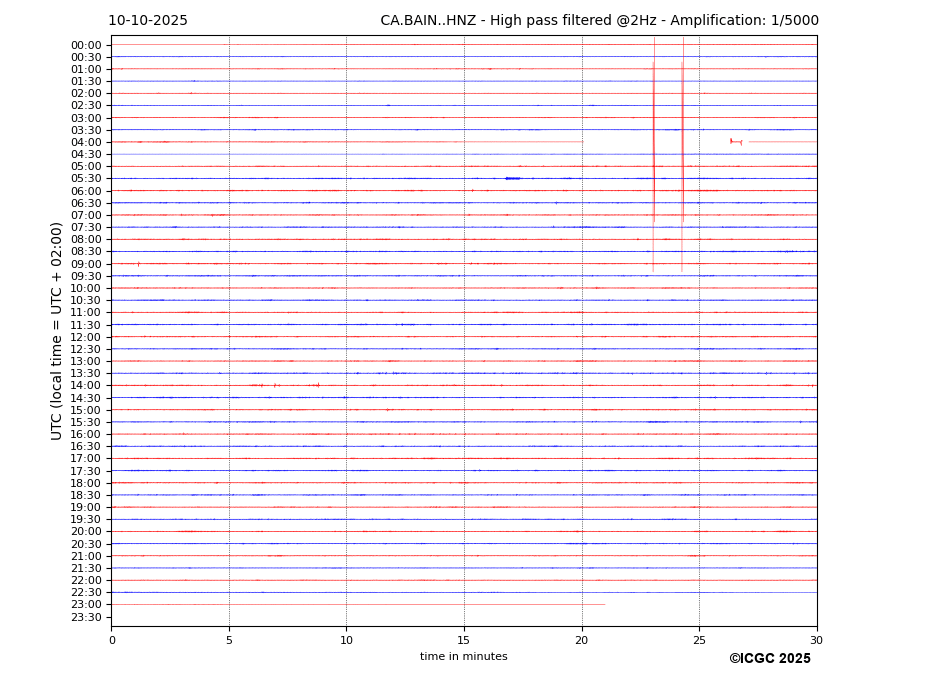Click the 'time in minutes' axis label
The width and height of the screenshot is (927, 696).
pyautogui.click(x=463, y=657)
